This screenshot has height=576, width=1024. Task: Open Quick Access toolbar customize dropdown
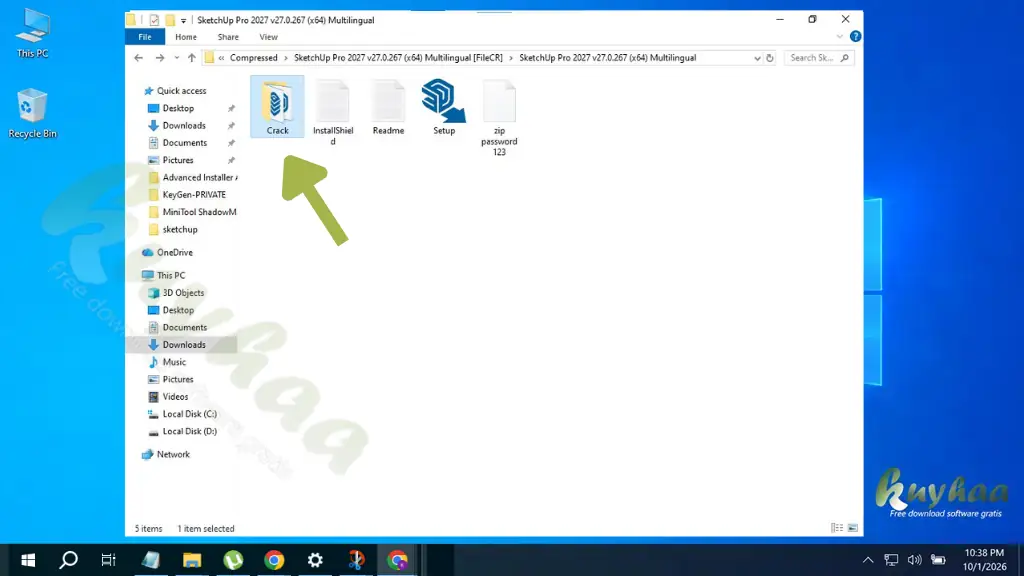click(184, 21)
